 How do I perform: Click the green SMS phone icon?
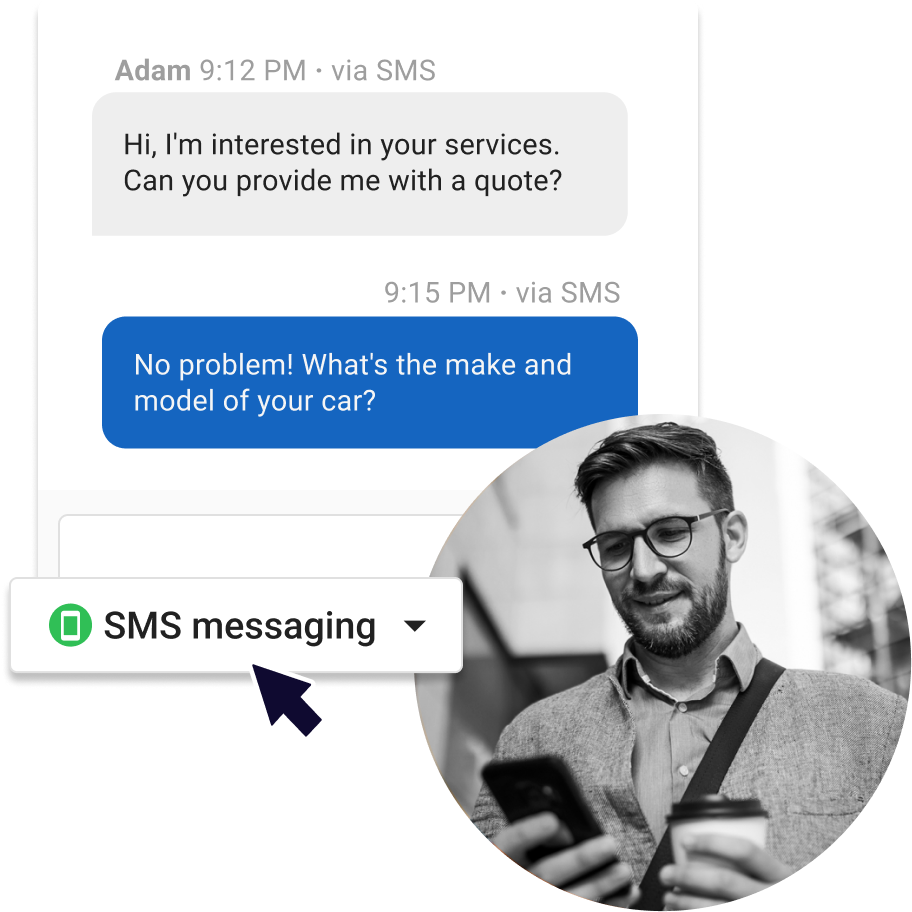click(x=70, y=625)
